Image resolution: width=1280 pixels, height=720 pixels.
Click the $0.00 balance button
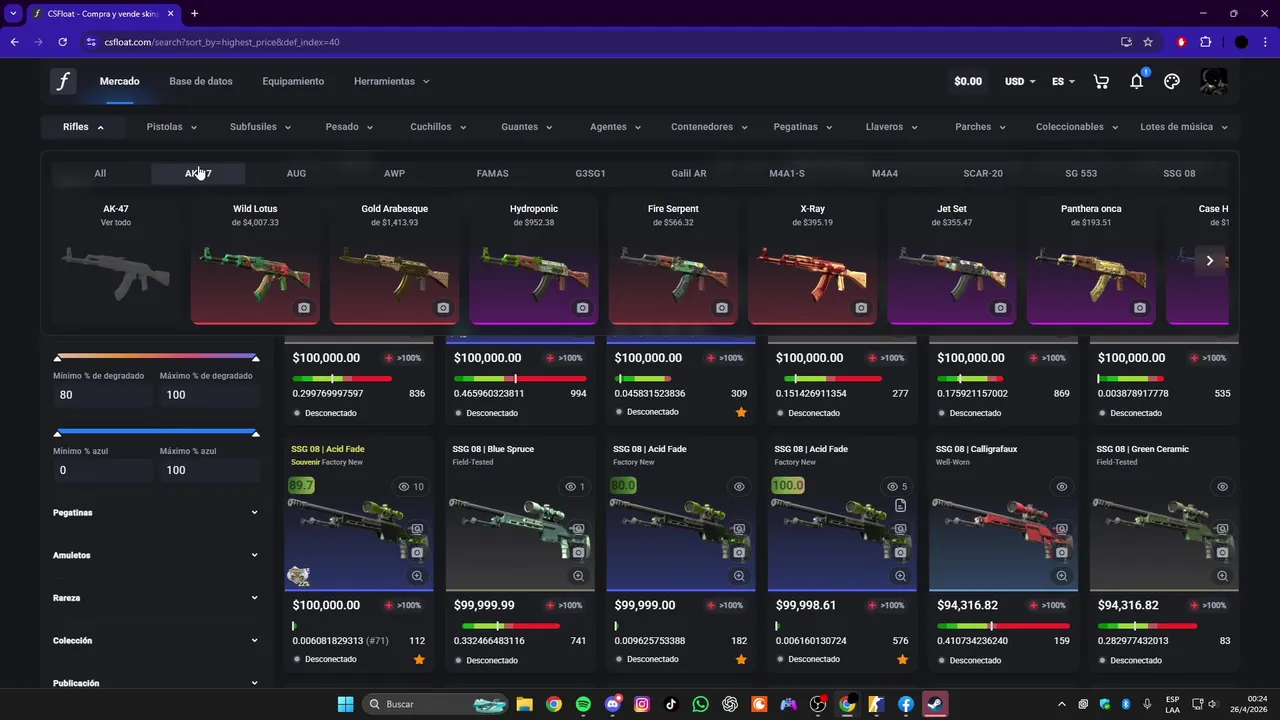click(968, 82)
